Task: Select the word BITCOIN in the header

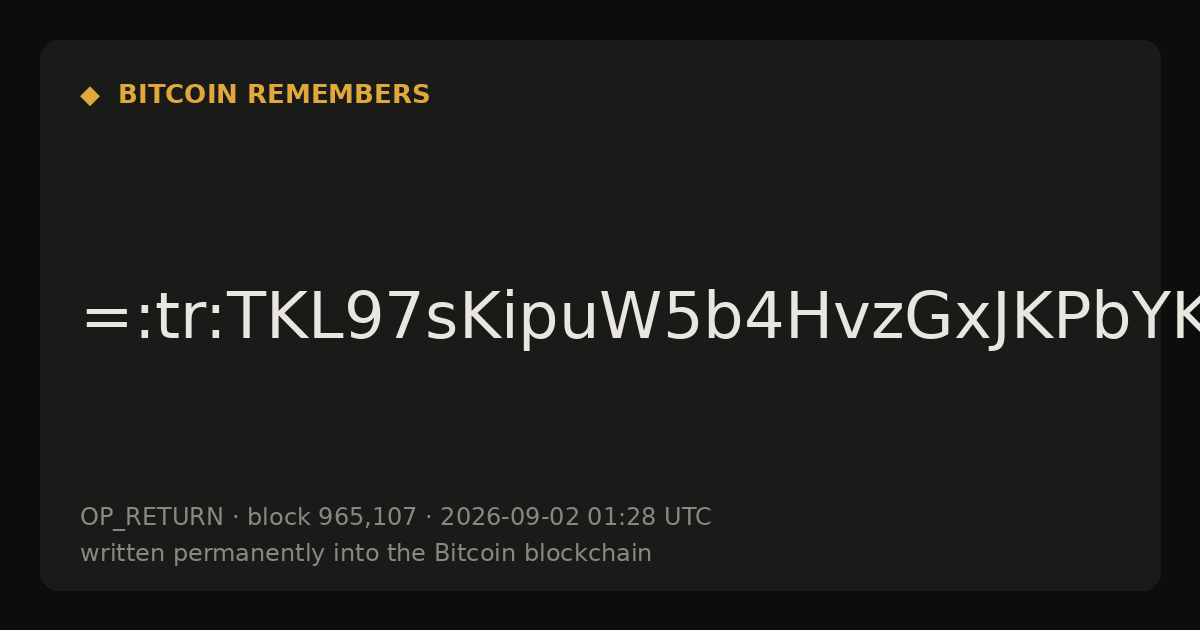Action: (179, 95)
